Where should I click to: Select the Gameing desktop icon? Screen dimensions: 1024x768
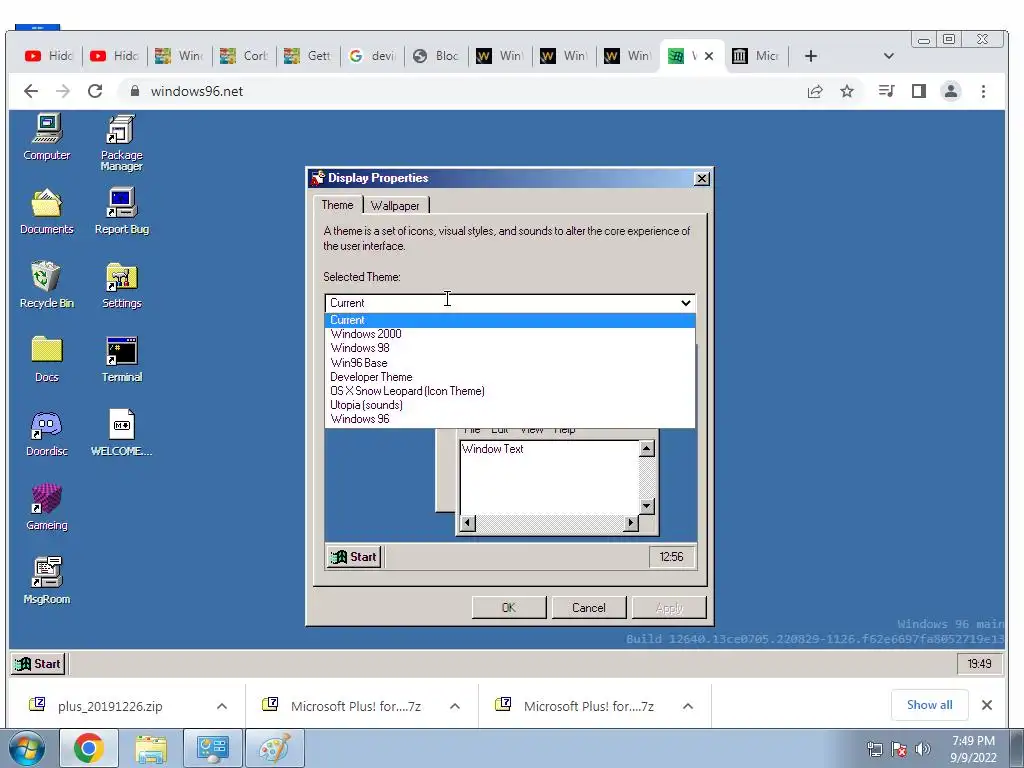pyautogui.click(x=46, y=507)
